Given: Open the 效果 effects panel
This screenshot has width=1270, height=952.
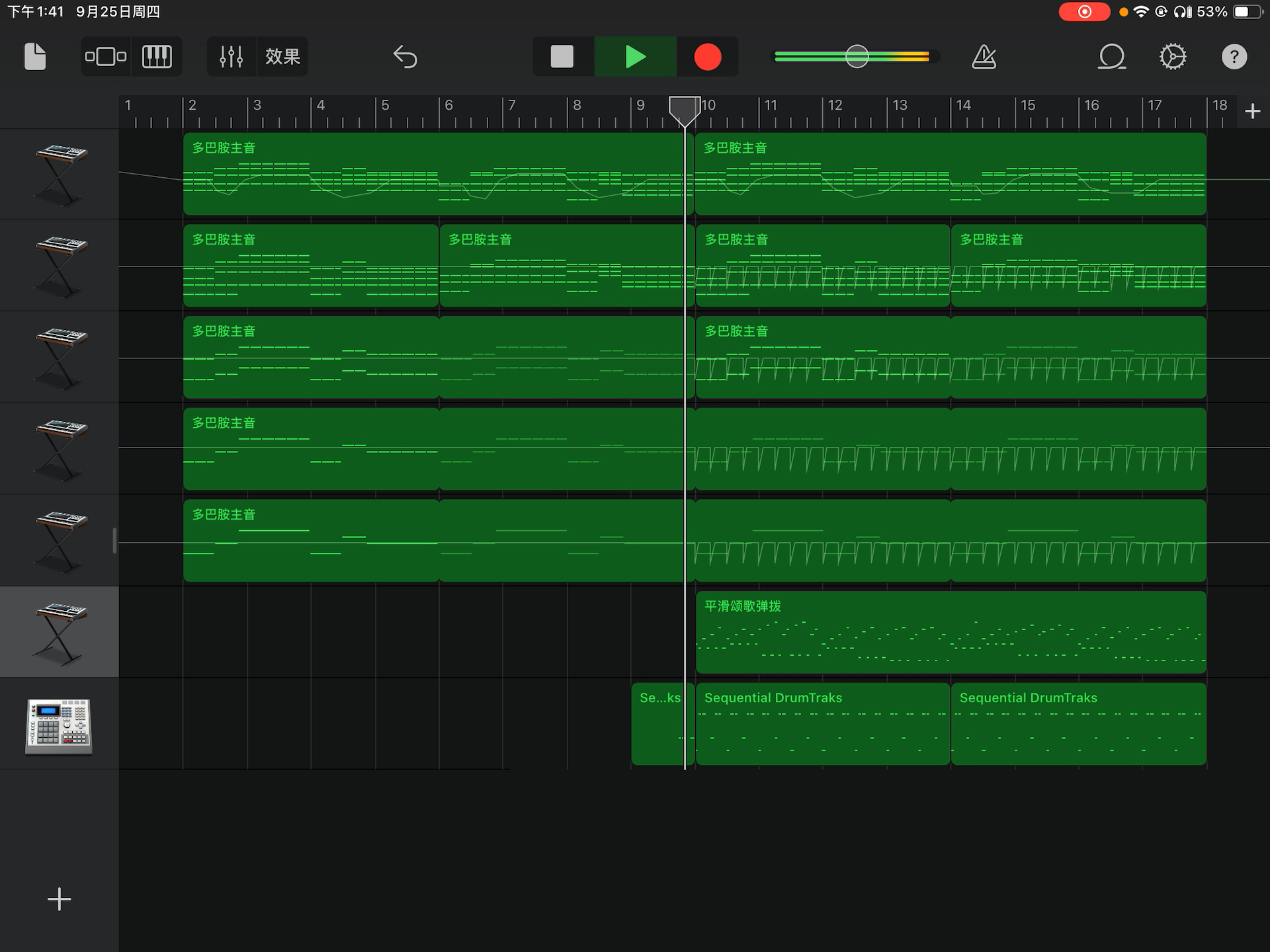Looking at the screenshot, I should pyautogui.click(x=282, y=57).
